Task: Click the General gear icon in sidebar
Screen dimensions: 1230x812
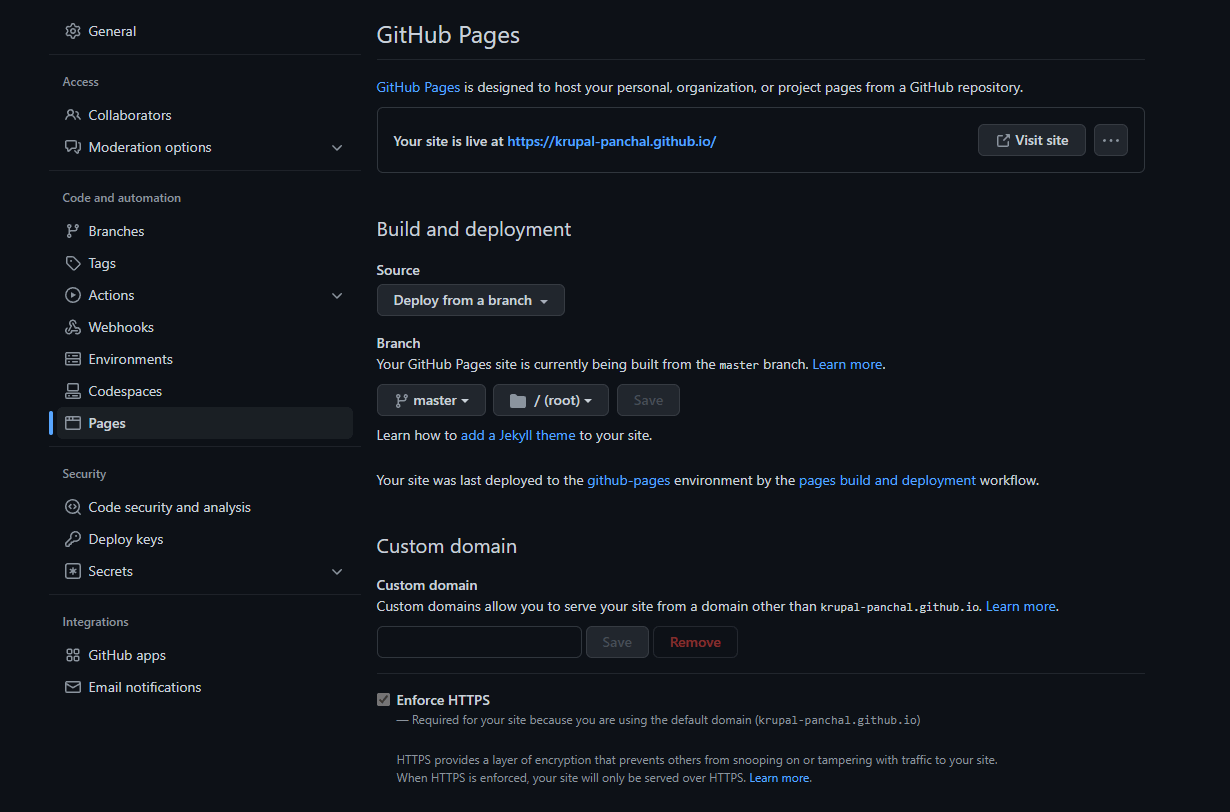Action: [73, 31]
